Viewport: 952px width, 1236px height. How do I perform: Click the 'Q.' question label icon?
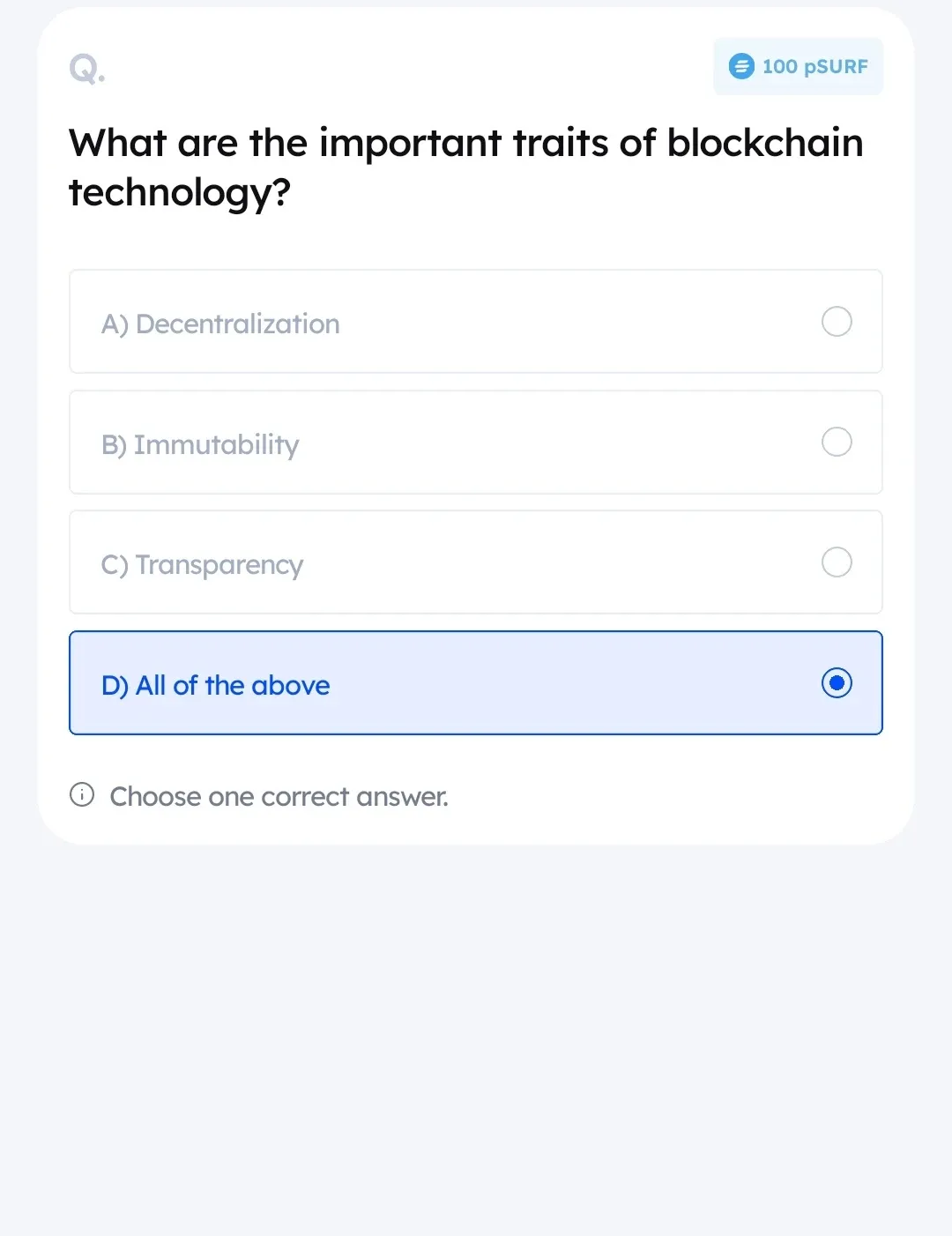click(x=86, y=68)
